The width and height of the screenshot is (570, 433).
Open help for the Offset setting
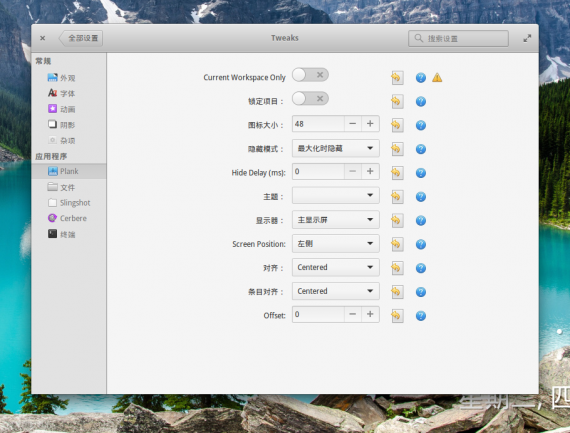421,316
